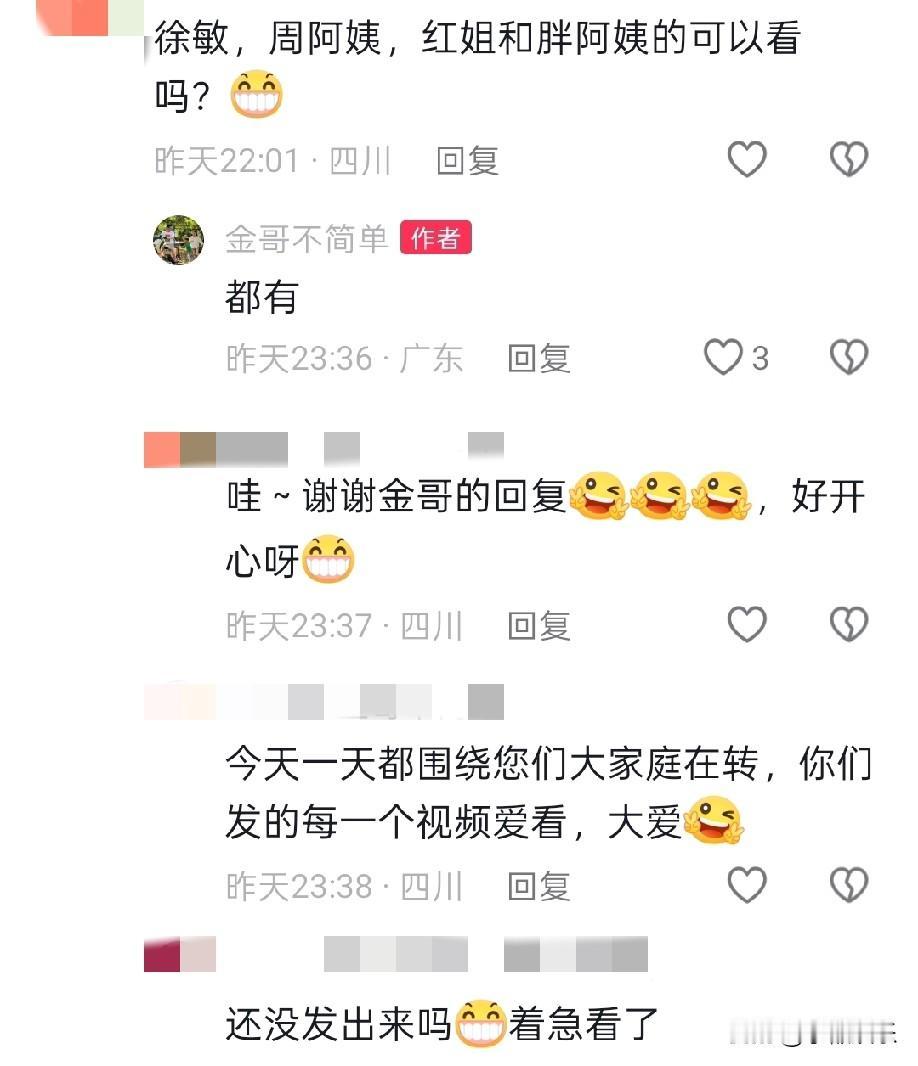The image size is (918, 1066).
Task: Tap the top commenter's blurred avatar
Action: click(90, 18)
